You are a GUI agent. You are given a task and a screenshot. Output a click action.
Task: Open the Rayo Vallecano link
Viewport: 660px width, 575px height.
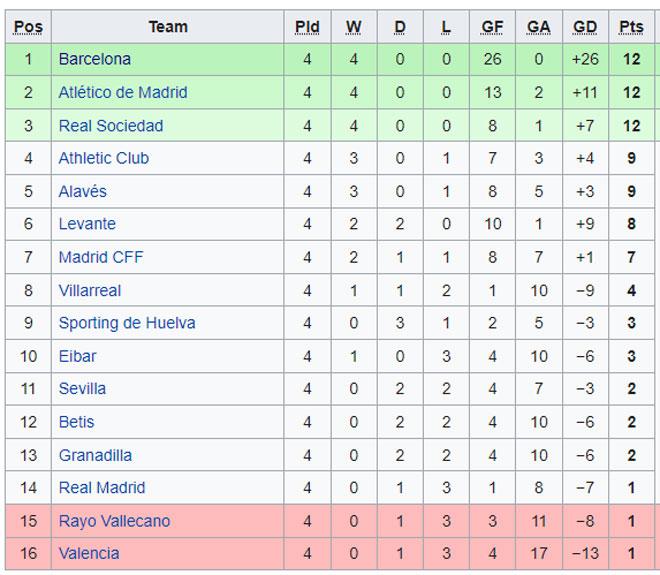pyautogui.click(x=114, y=521)
